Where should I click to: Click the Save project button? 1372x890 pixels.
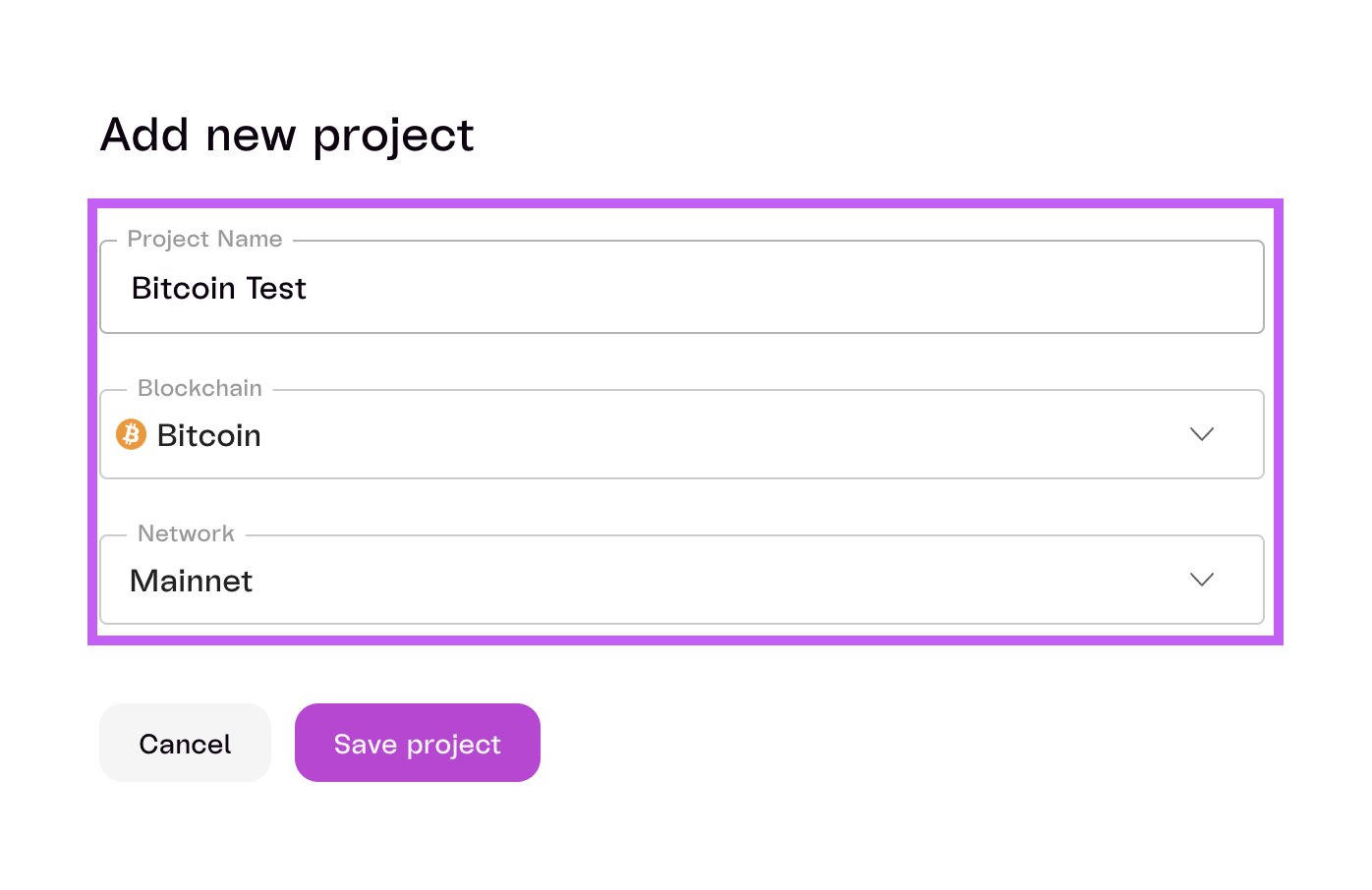click(x=418, y=743)
